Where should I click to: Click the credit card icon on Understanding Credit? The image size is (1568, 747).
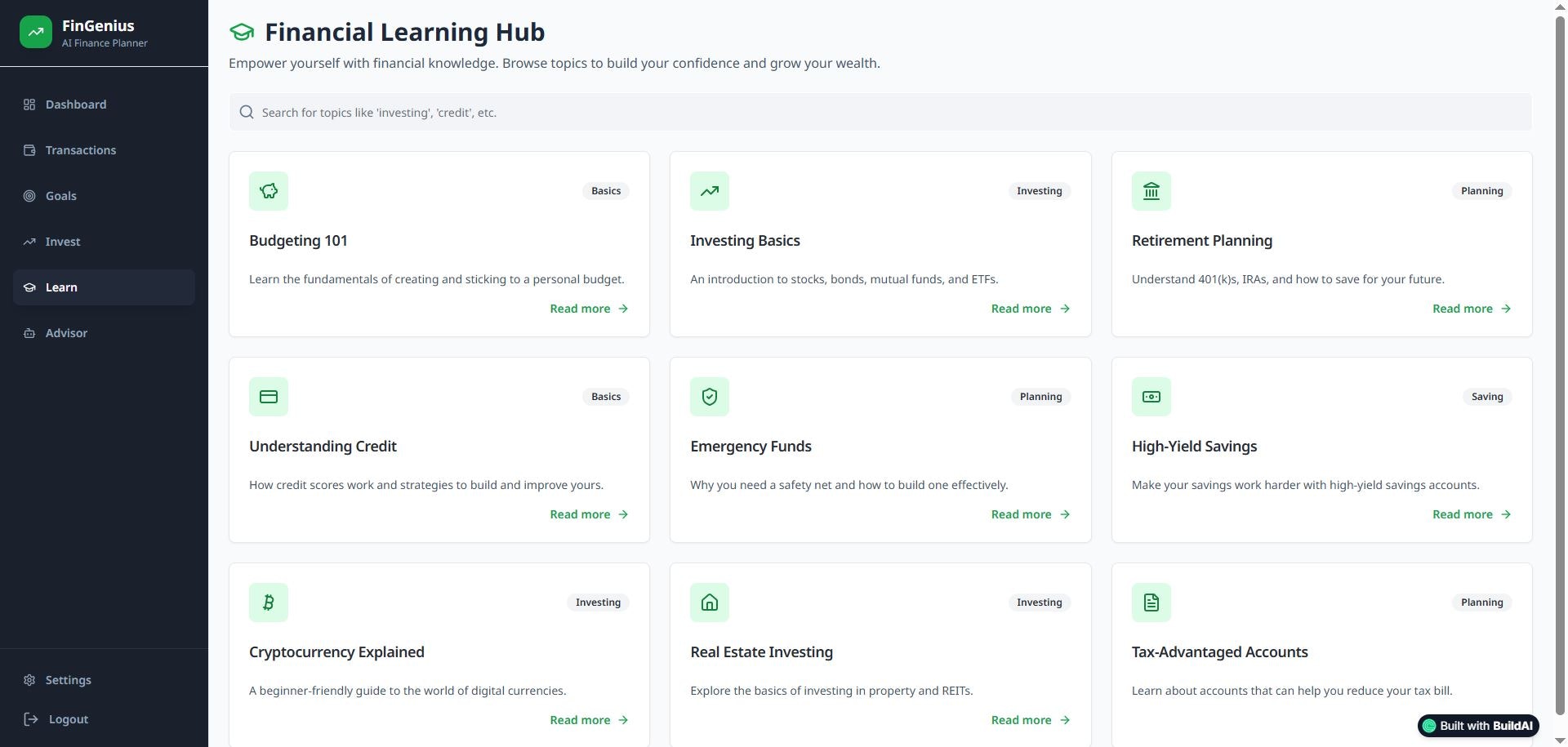tap(269, 397)
